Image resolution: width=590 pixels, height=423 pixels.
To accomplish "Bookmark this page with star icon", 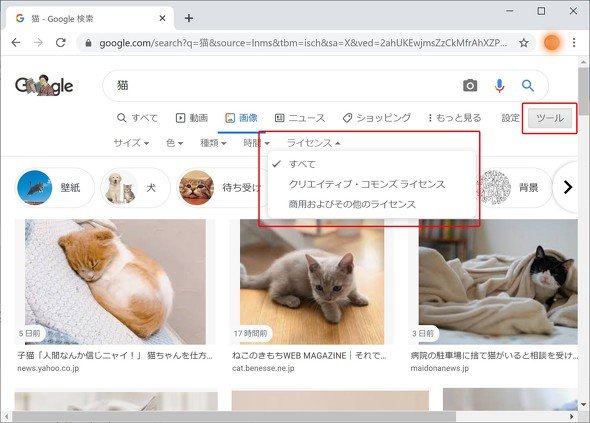I will point(523,43).
